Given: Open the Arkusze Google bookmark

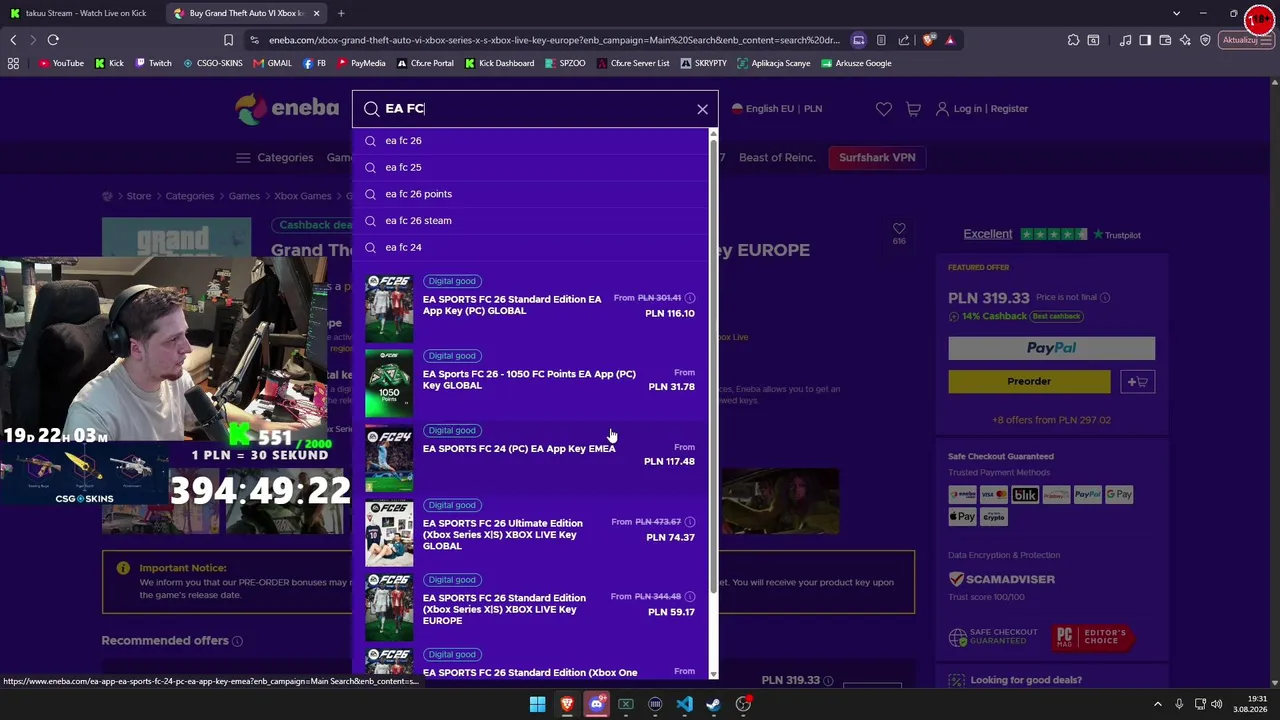Looking at the screenshot, I should (x=856, y=63).
